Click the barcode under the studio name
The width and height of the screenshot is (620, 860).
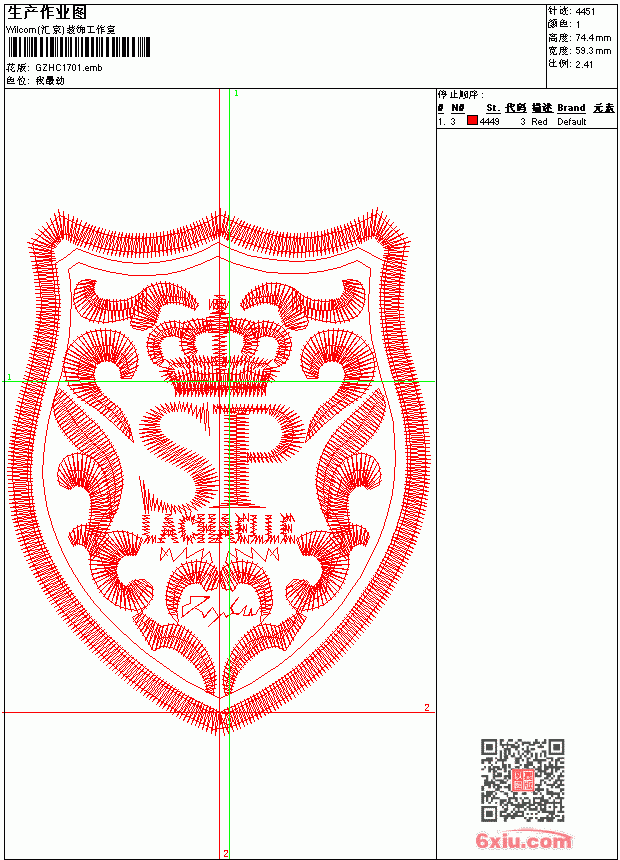point(79,47)
